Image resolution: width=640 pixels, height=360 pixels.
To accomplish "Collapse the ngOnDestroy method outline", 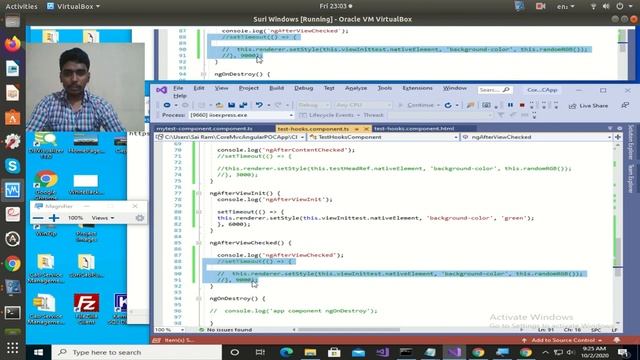I will pyautogui.click(x=198, y=298).
